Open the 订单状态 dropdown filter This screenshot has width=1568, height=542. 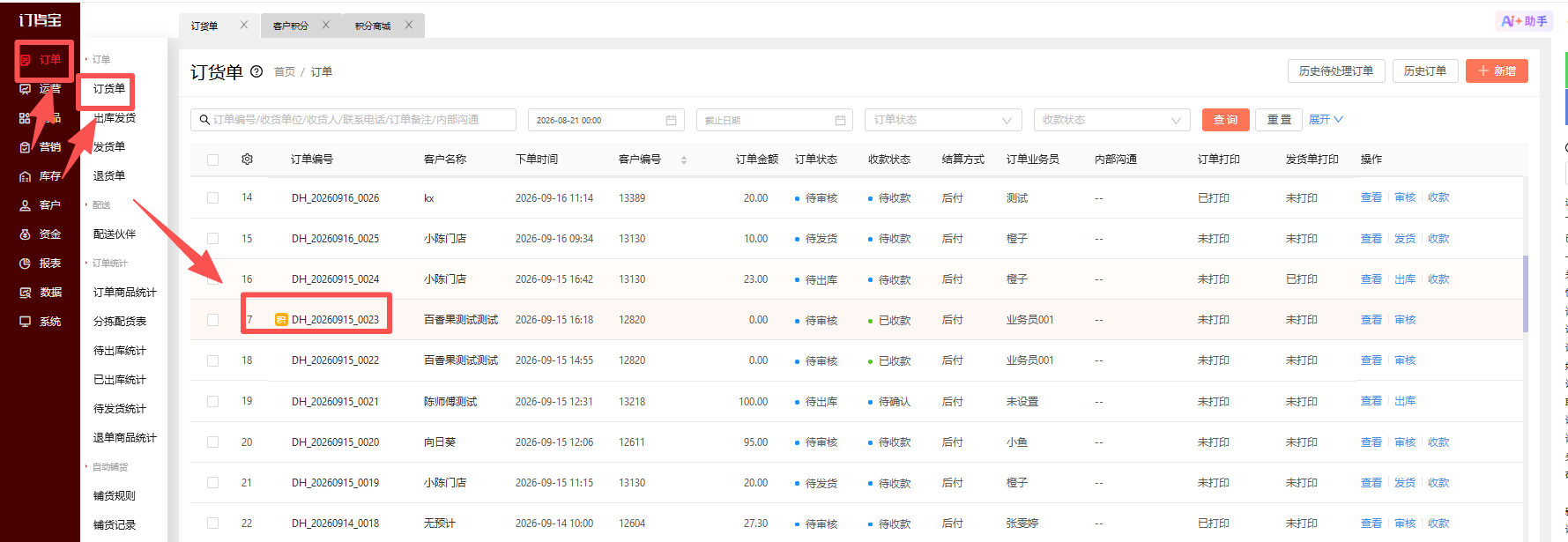coord(942,120)
